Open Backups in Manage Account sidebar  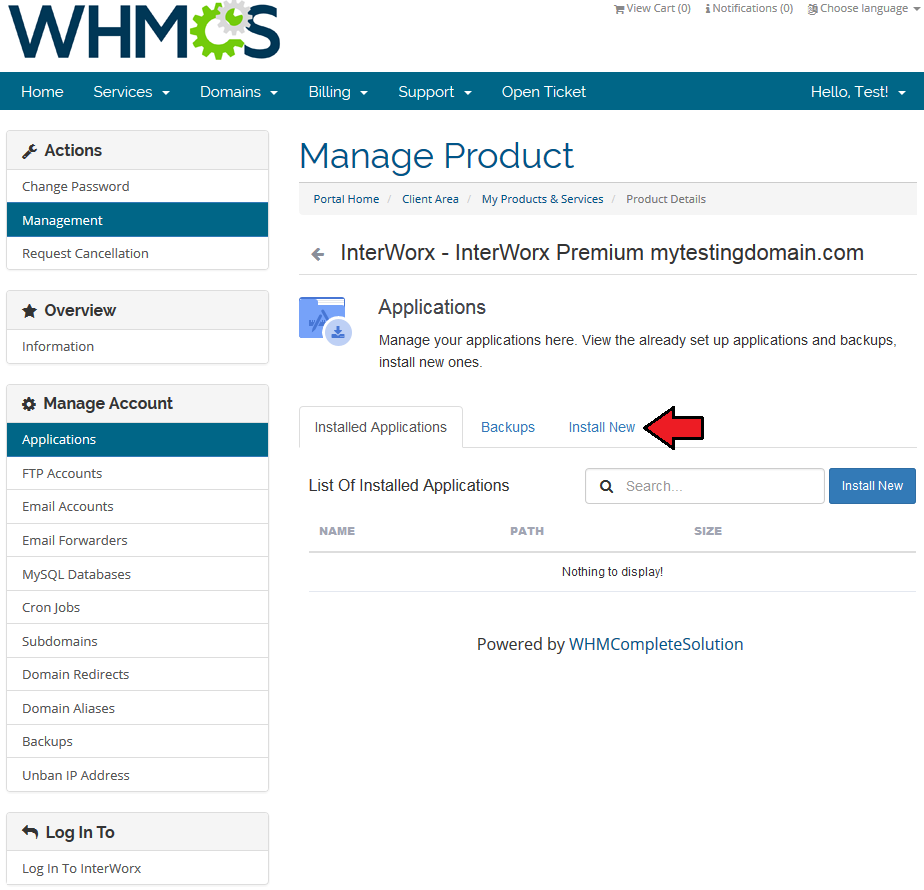[x=137, y=741]
